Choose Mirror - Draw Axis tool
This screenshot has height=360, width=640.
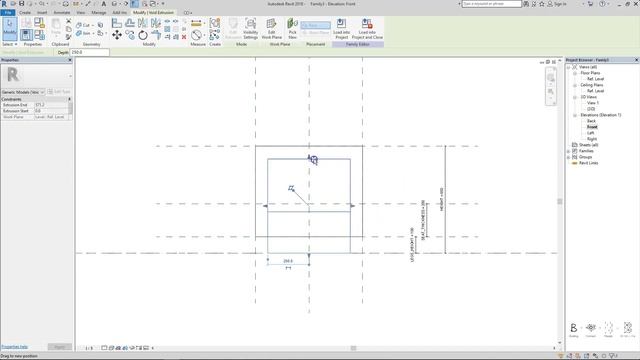click(x=156, y=23)
